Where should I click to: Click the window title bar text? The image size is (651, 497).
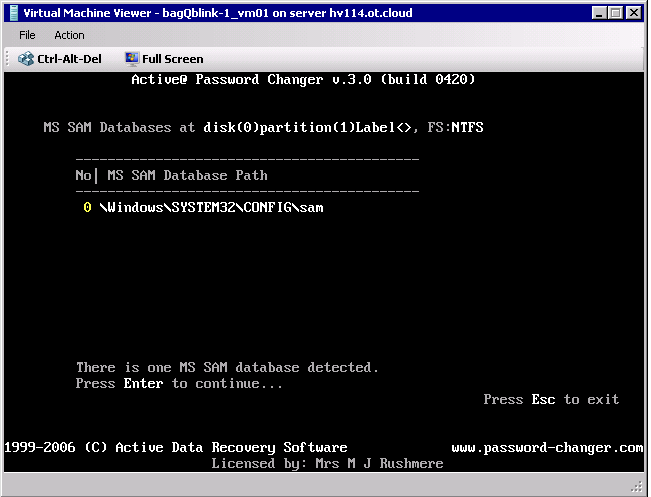click(217, 13)
